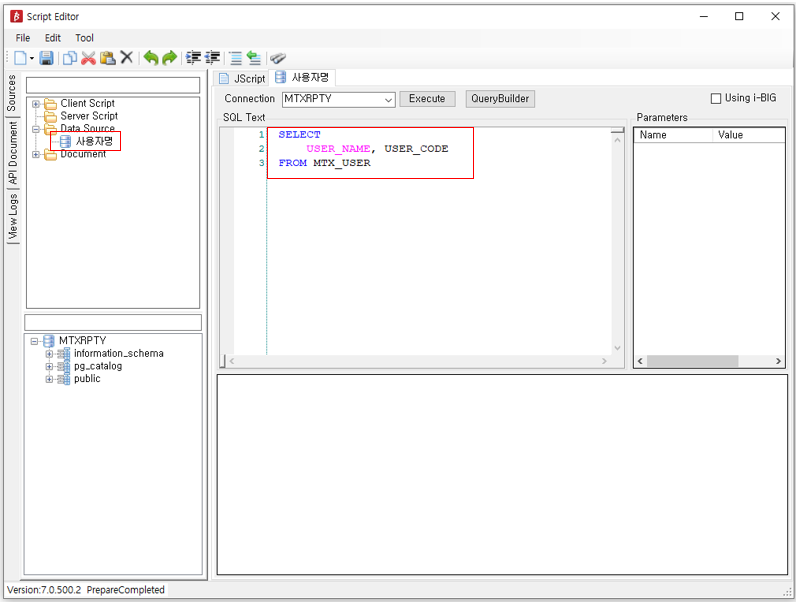The image size is (797, 602).
Task: Collapse the Data Source folder
Action: pos(36,129)
